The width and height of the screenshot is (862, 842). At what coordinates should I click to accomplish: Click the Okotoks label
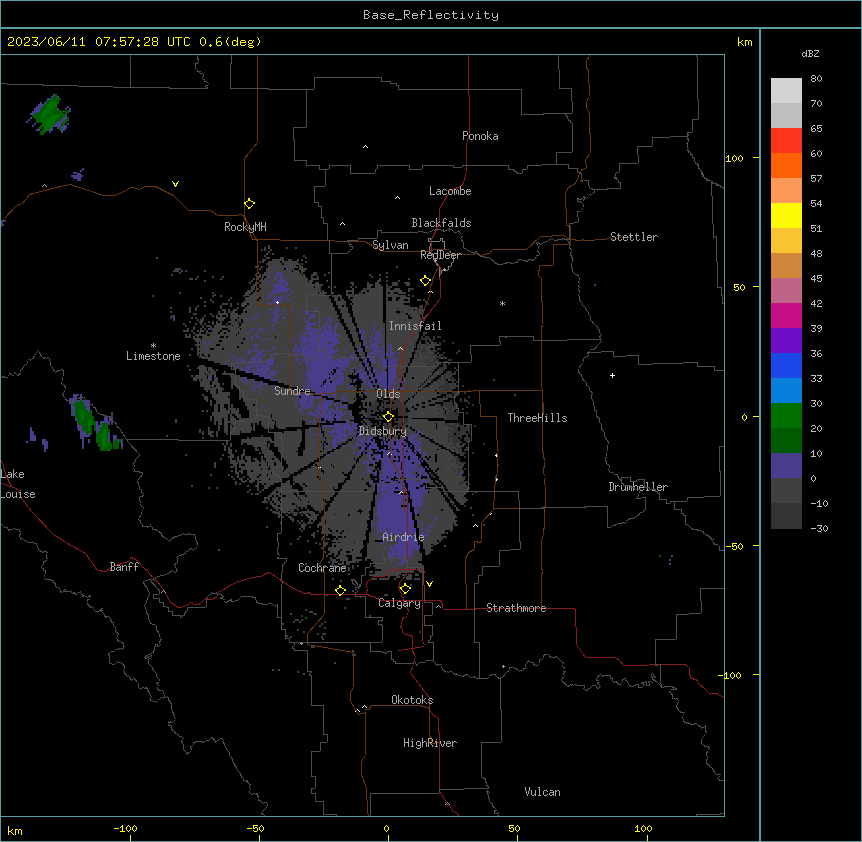(412, 700)
